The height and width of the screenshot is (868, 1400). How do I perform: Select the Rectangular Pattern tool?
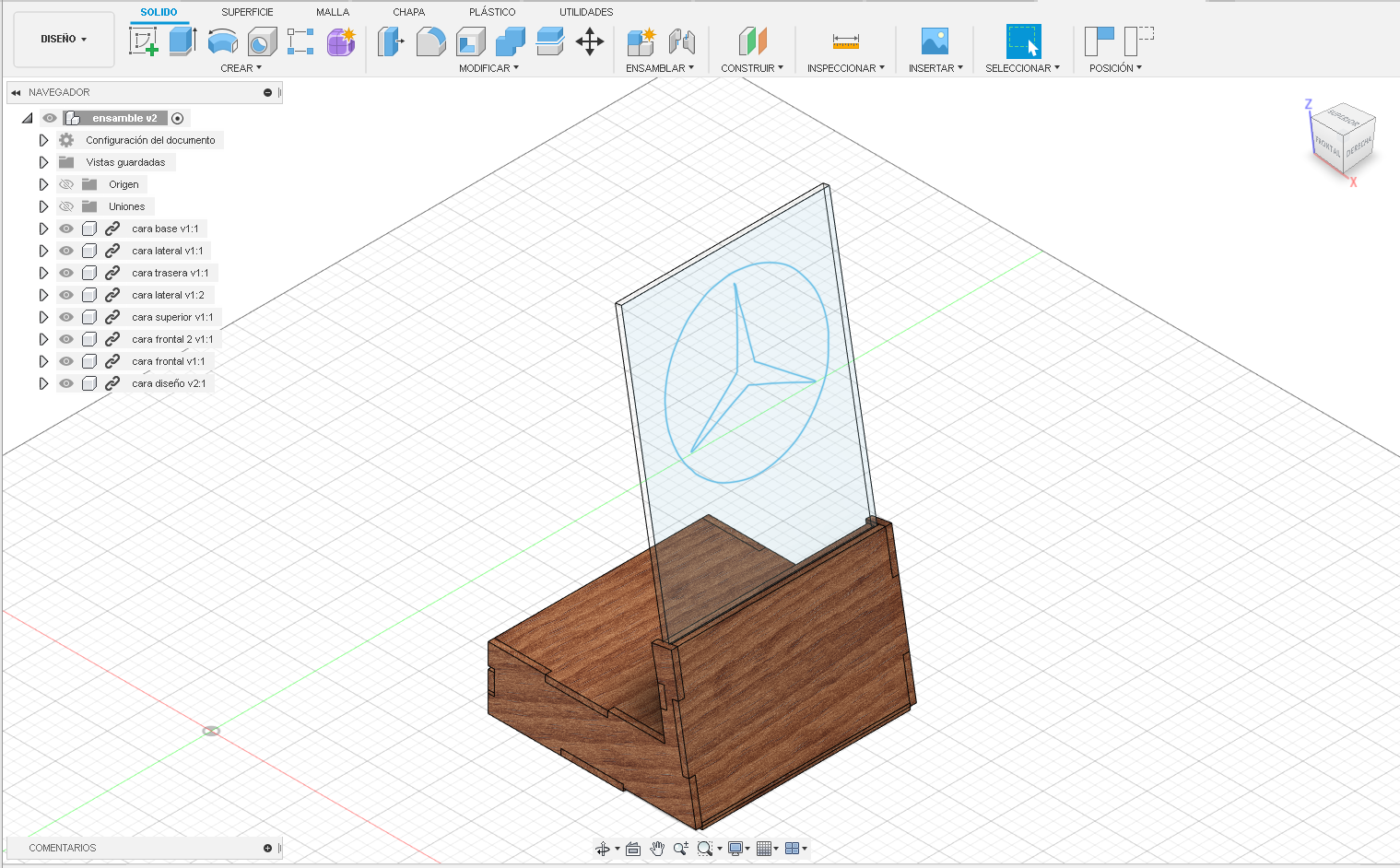click(300, 41)
